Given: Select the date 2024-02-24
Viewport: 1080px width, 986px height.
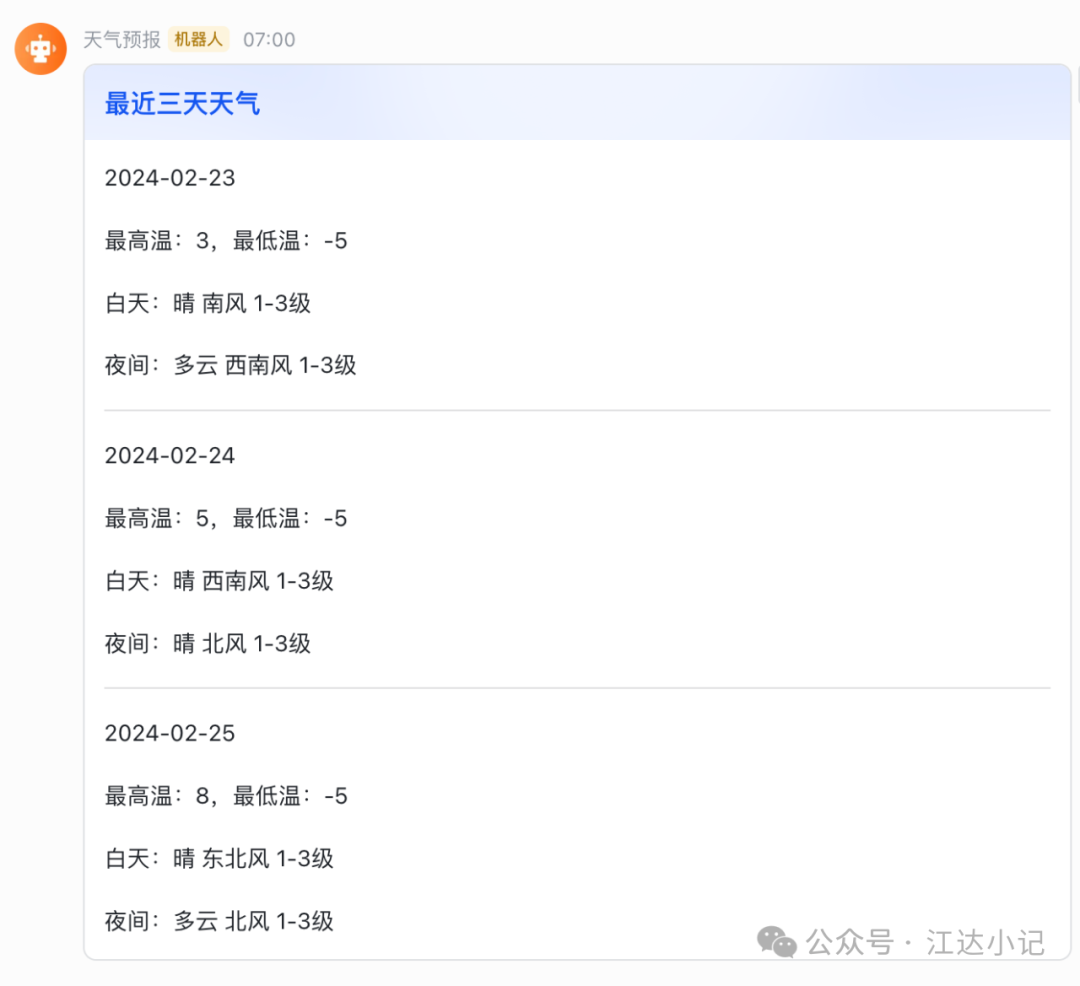Looking at the screenshot, I should tap(170, 456).
